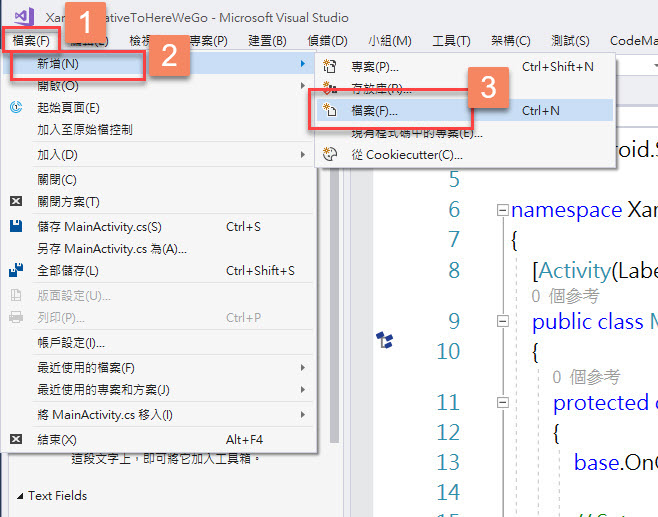The width and height of the screenshot is (658, 517).
Task: Click the exit X icon beside 結束
Action: point(16,439)
